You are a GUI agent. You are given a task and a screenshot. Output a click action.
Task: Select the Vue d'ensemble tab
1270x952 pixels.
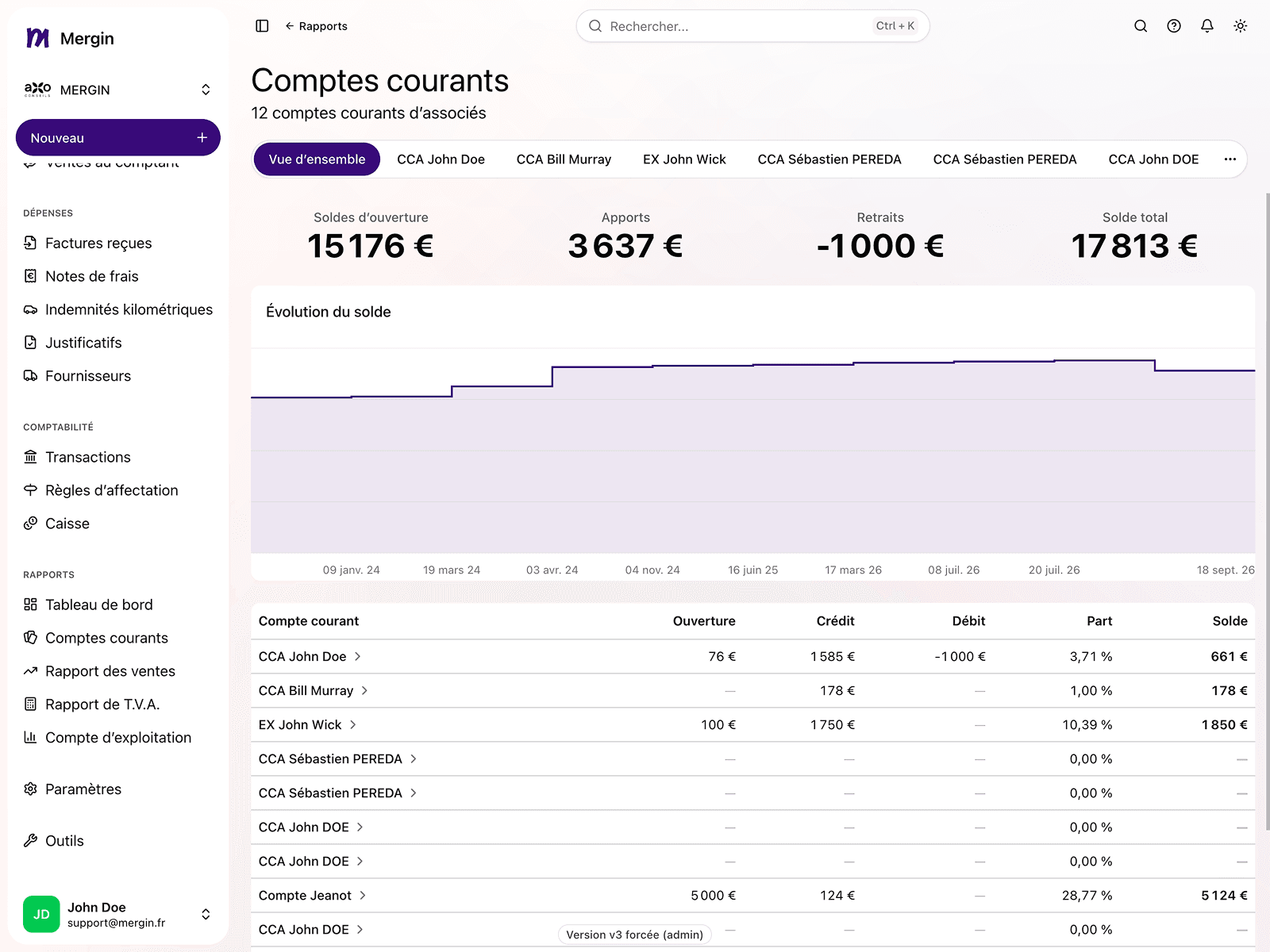[x=317, y=159]
